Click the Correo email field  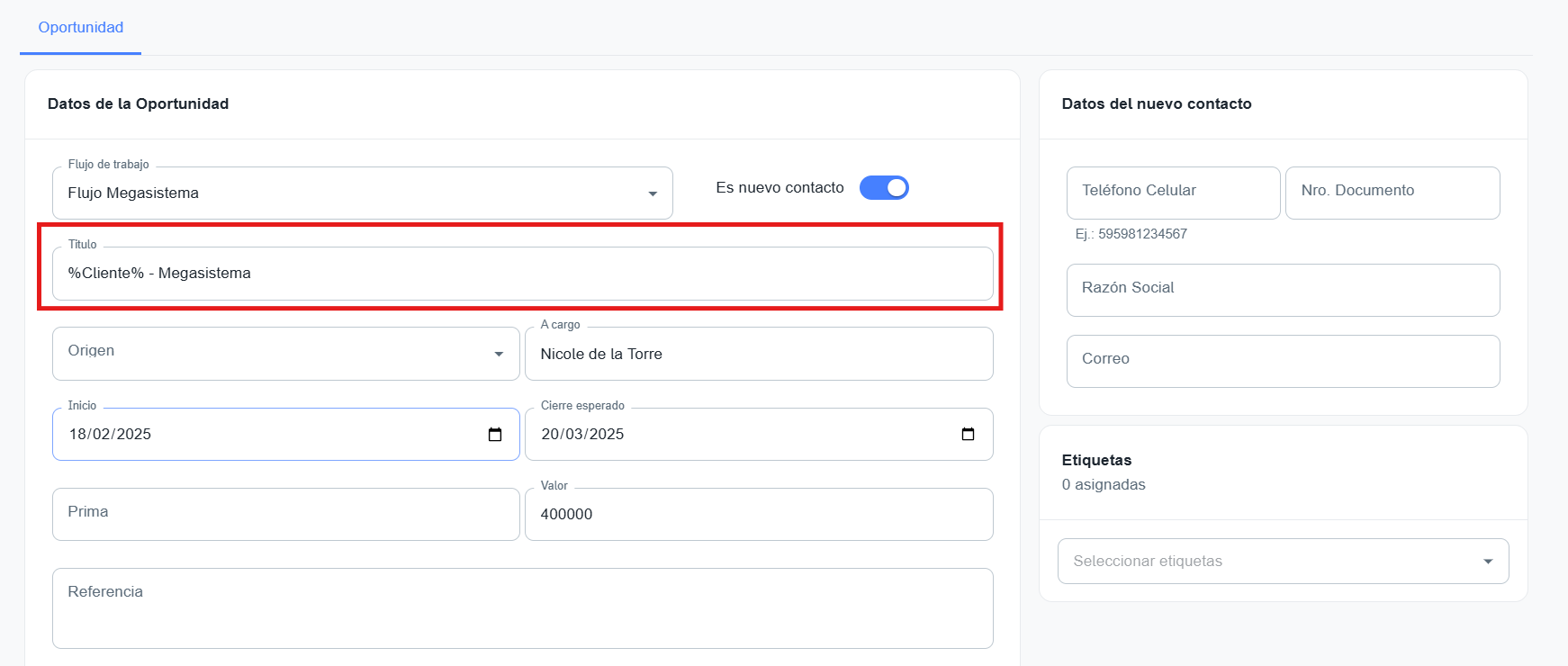click(x=1282, y=360)
